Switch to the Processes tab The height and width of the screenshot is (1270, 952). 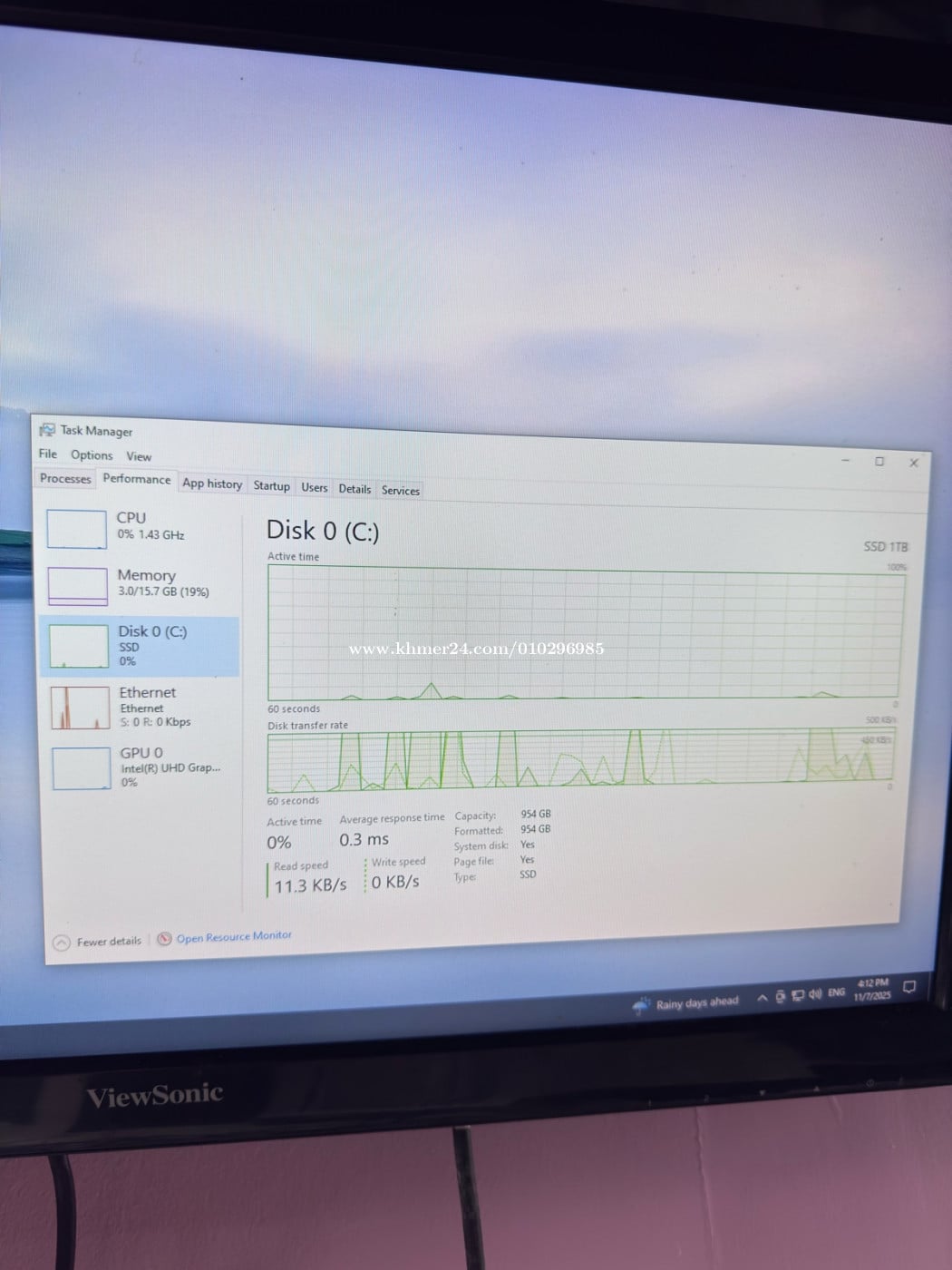coord(65,478)
